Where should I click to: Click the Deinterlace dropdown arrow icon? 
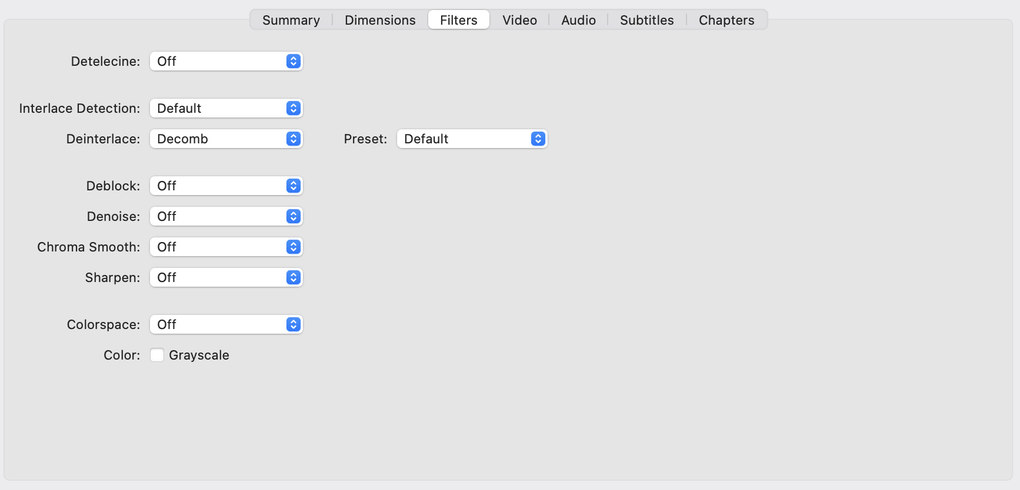tap(293, 139)
